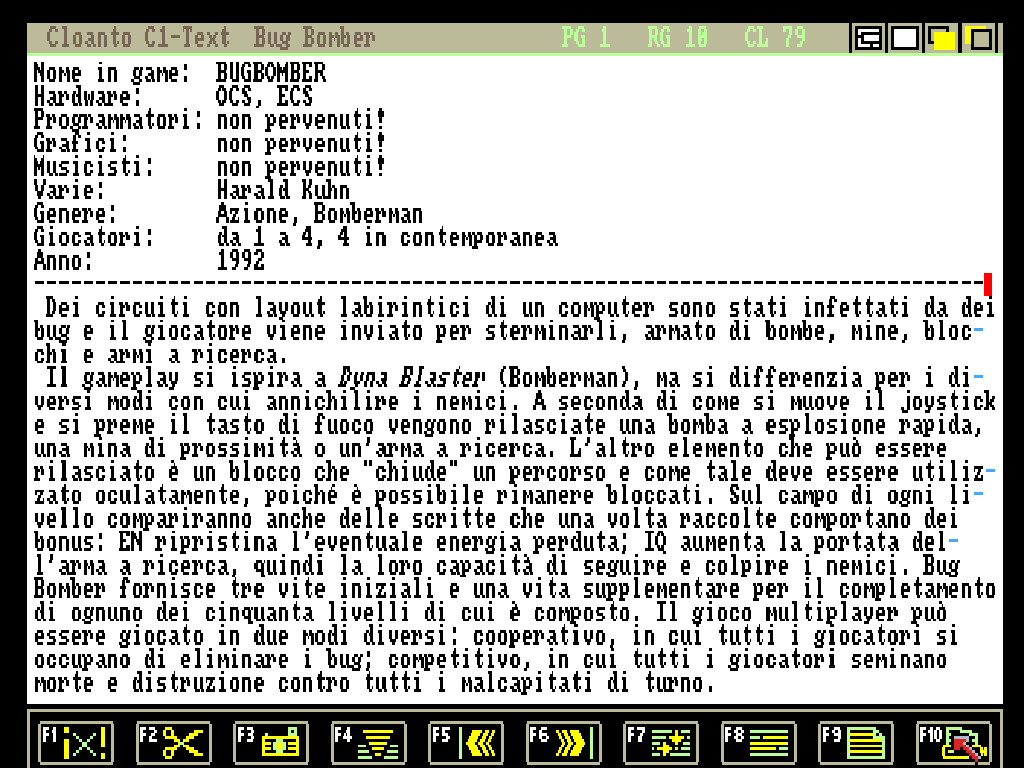The width and height of the screenshot is (1024, 768).
Task: Click the gadget with large yellow square
Action: pyautogui.click(x=942, y=39)
